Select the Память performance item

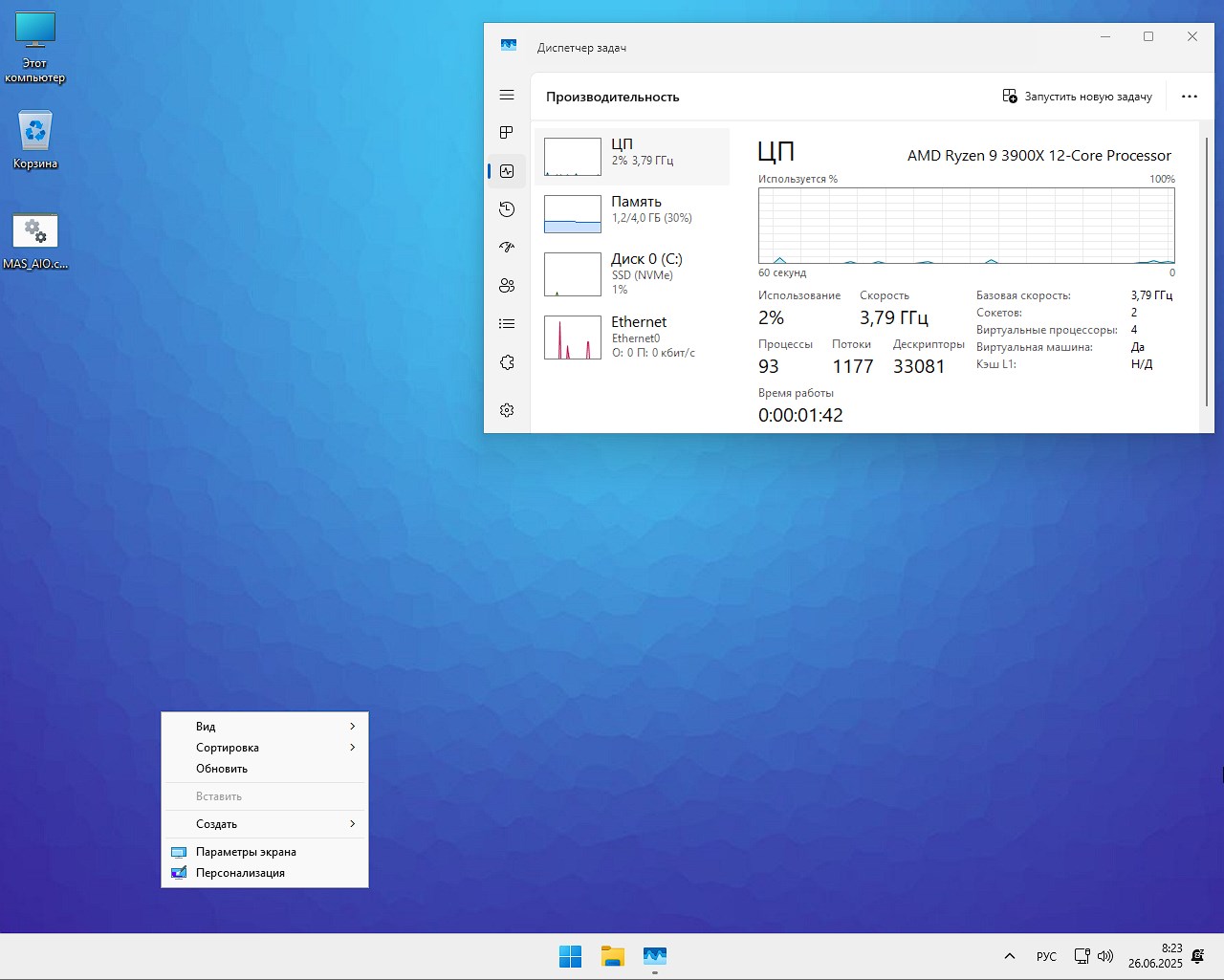point(632,214)
